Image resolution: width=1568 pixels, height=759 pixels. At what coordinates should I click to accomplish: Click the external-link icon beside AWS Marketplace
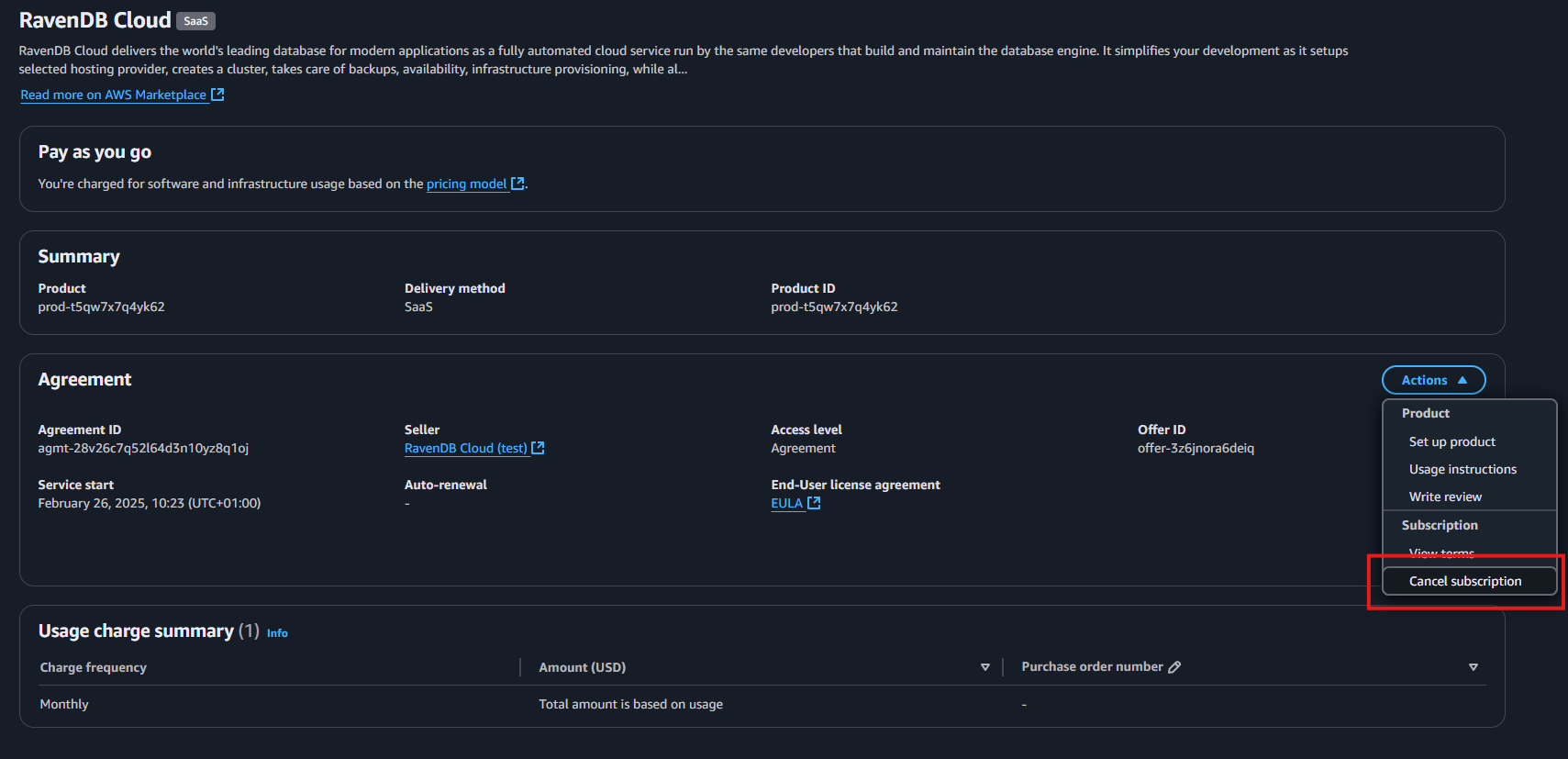click(217, 95)
